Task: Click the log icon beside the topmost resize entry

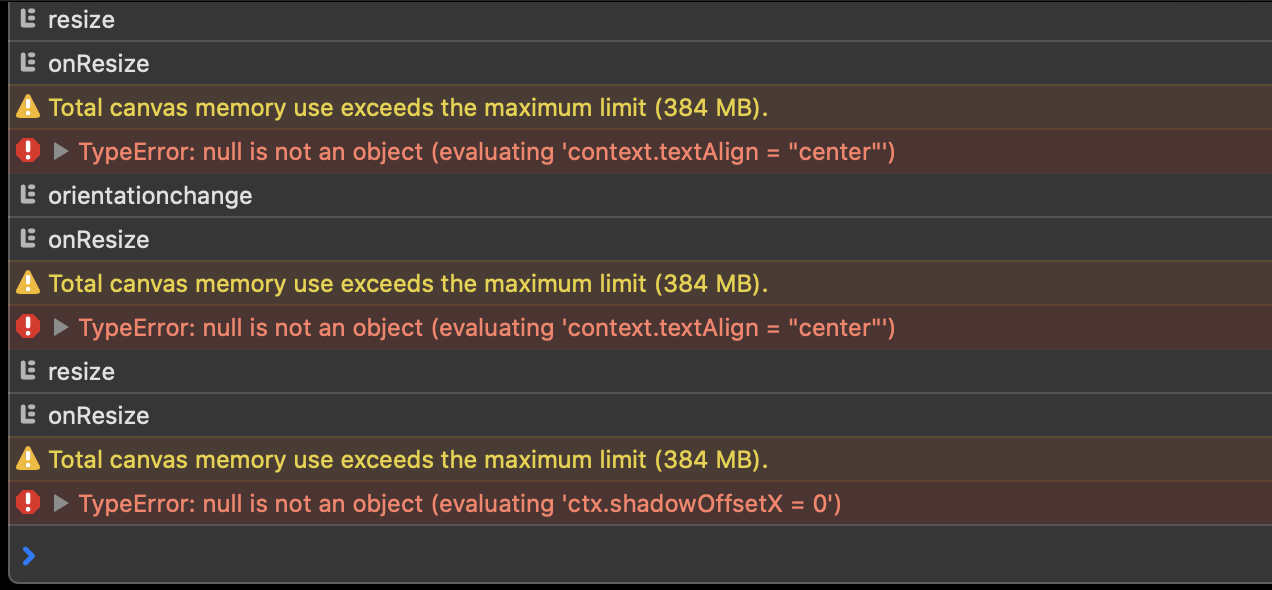Action: click(x=28, y=19)
